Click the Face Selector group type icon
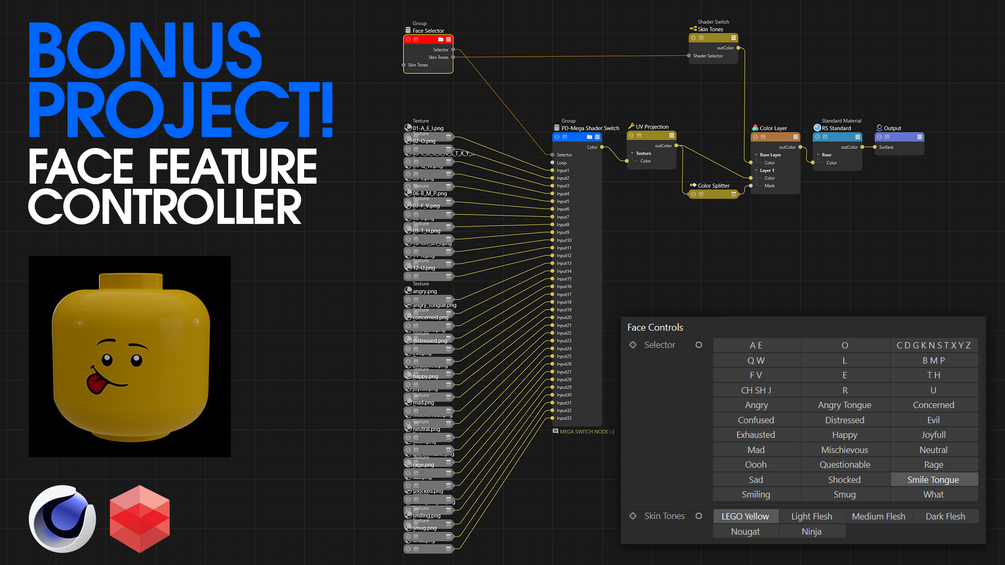This screenshot has height=565, width=1005. point(408,30)
